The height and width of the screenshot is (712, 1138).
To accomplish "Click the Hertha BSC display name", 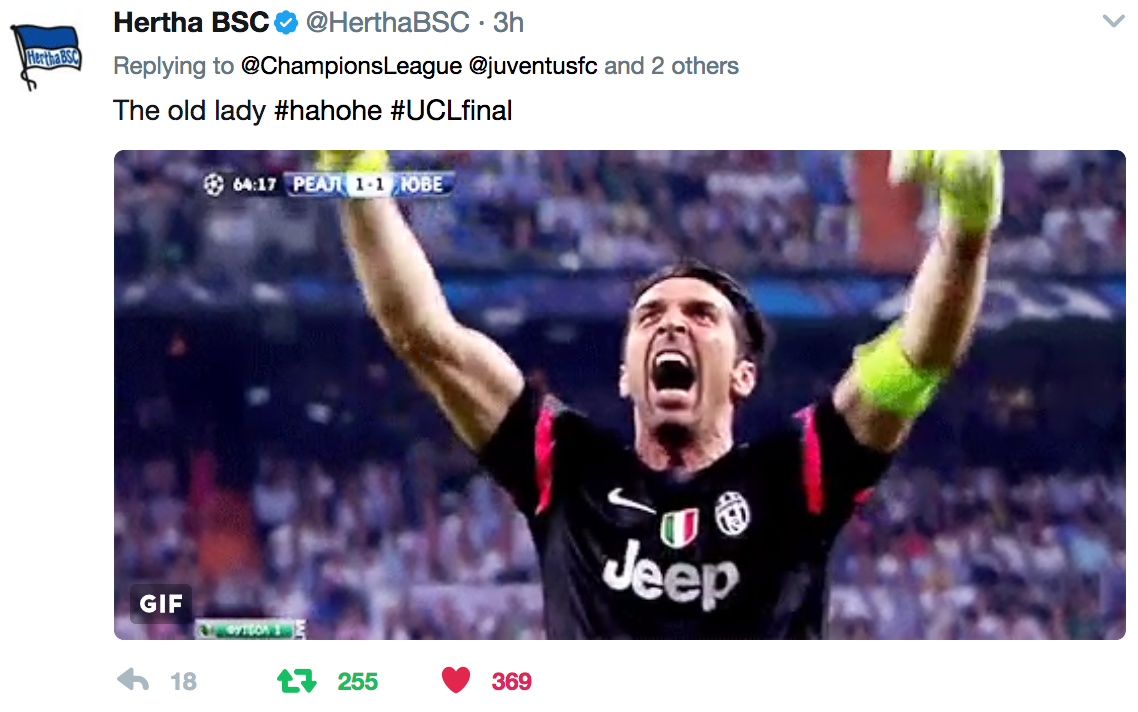I will [x=192, y=23].
